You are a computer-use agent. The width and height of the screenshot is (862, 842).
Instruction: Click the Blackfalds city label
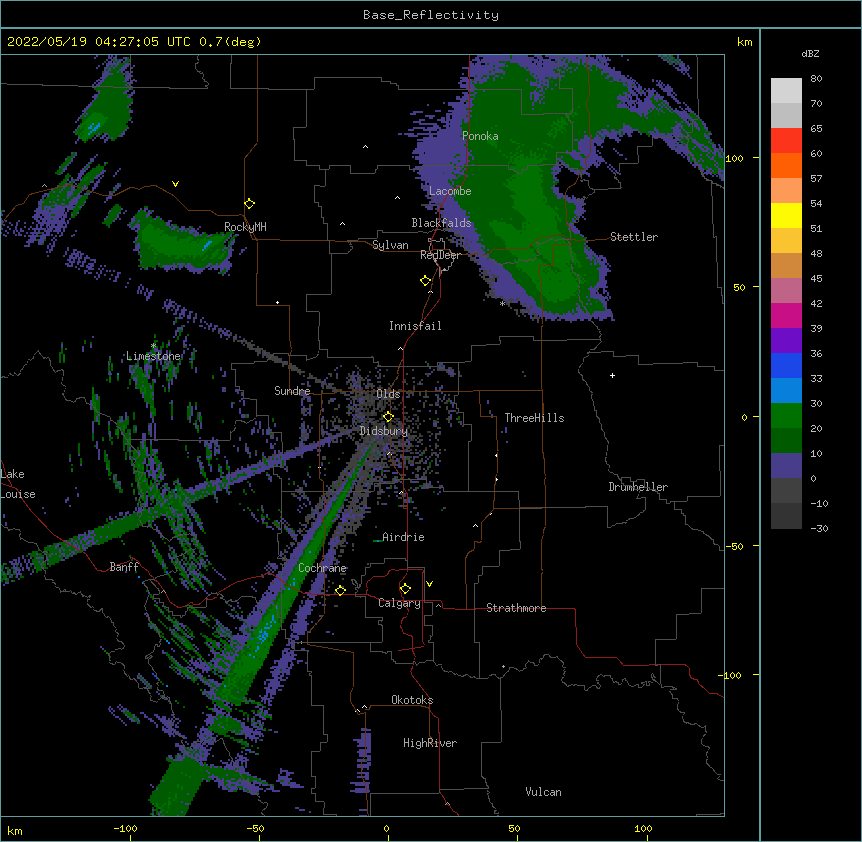click(441, 223)
